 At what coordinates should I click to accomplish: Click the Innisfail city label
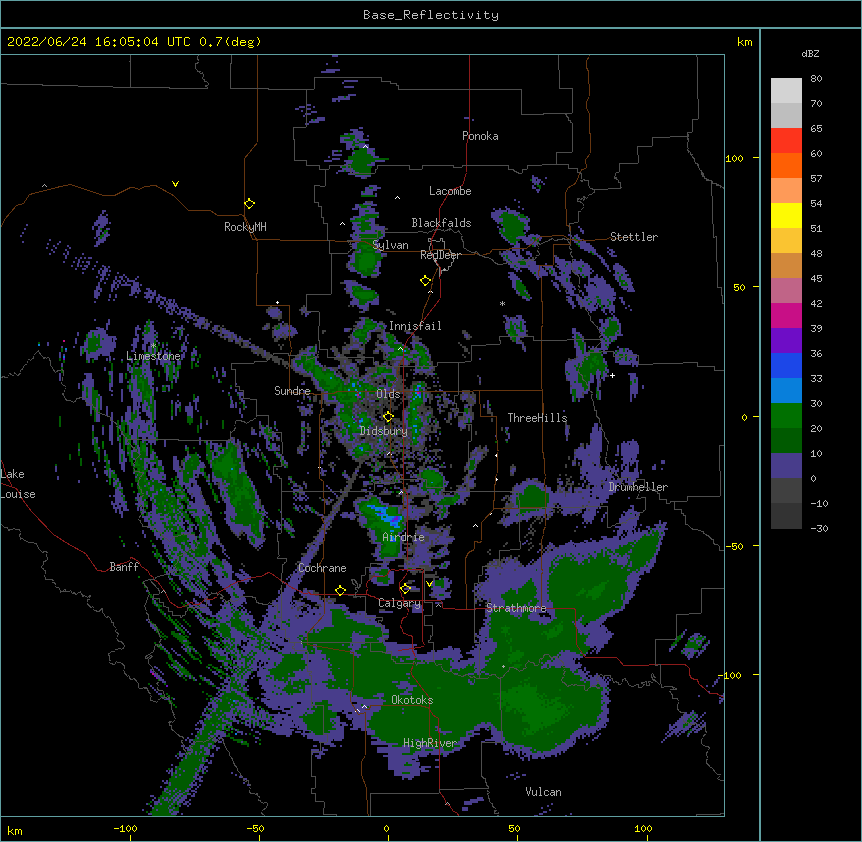pos(415,326)
